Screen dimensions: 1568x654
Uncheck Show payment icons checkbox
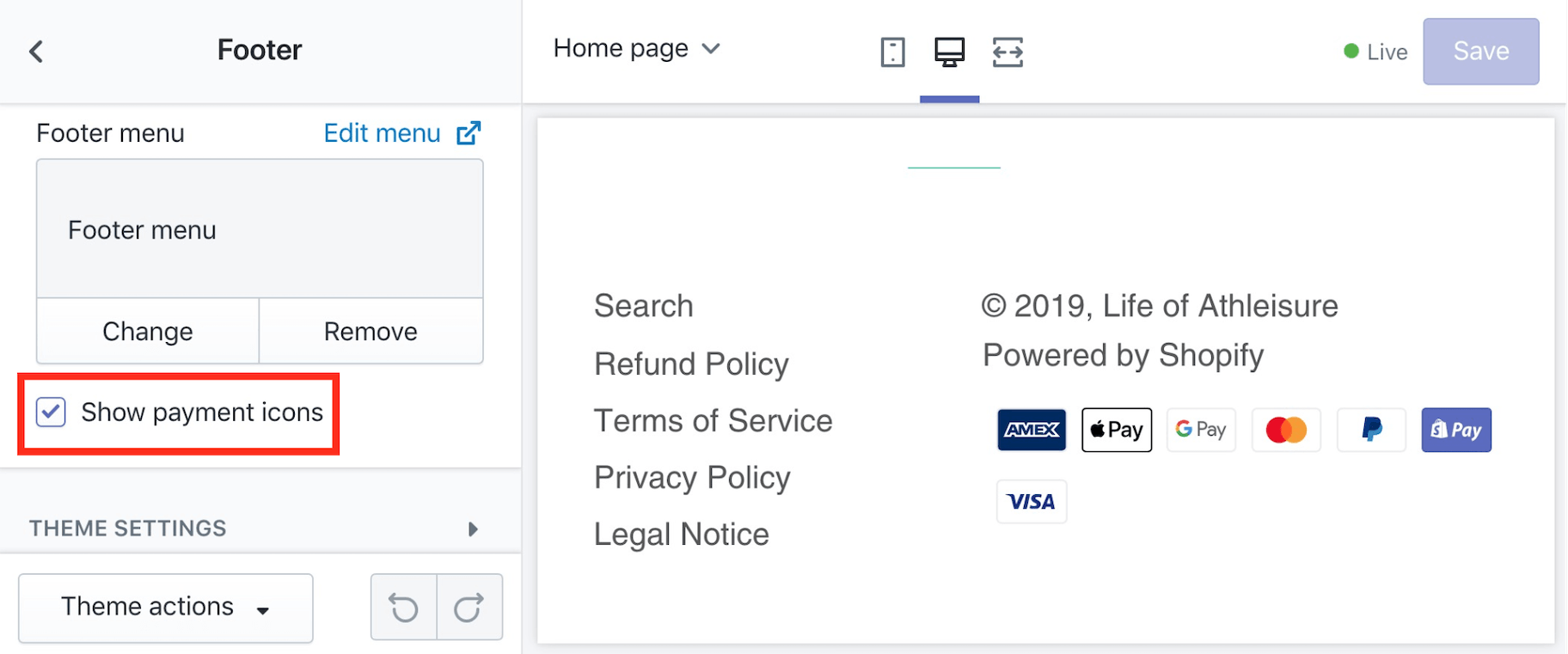point(51,413)
